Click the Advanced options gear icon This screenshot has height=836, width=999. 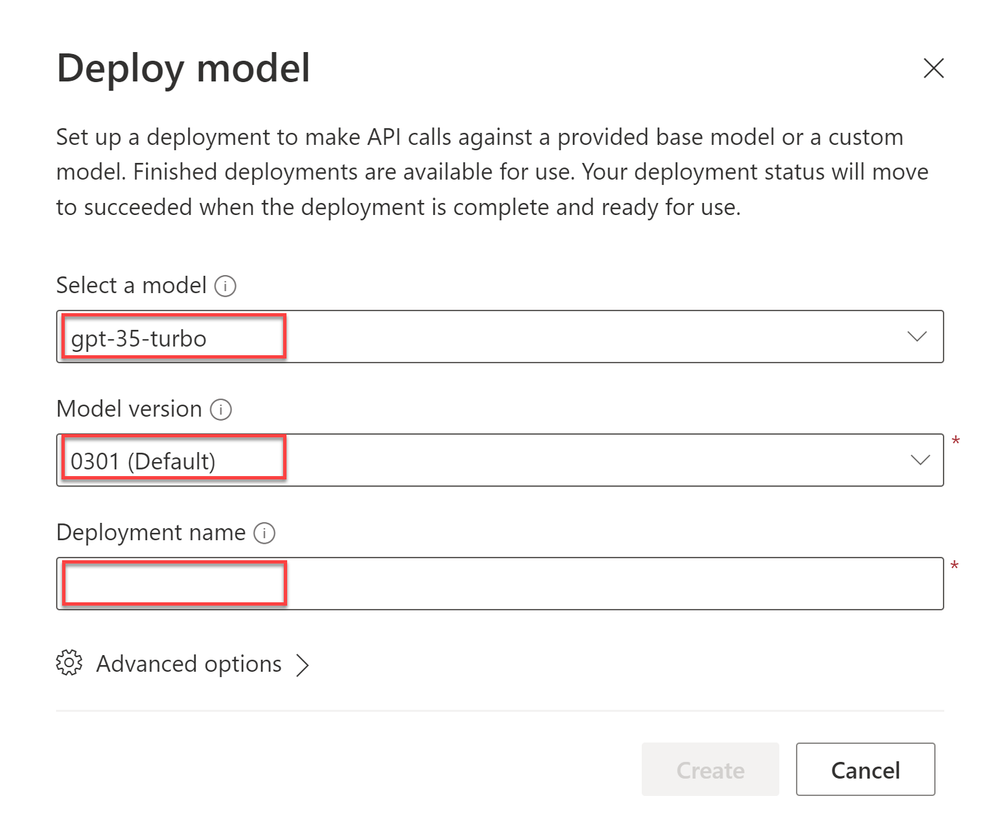pos(69,663)
